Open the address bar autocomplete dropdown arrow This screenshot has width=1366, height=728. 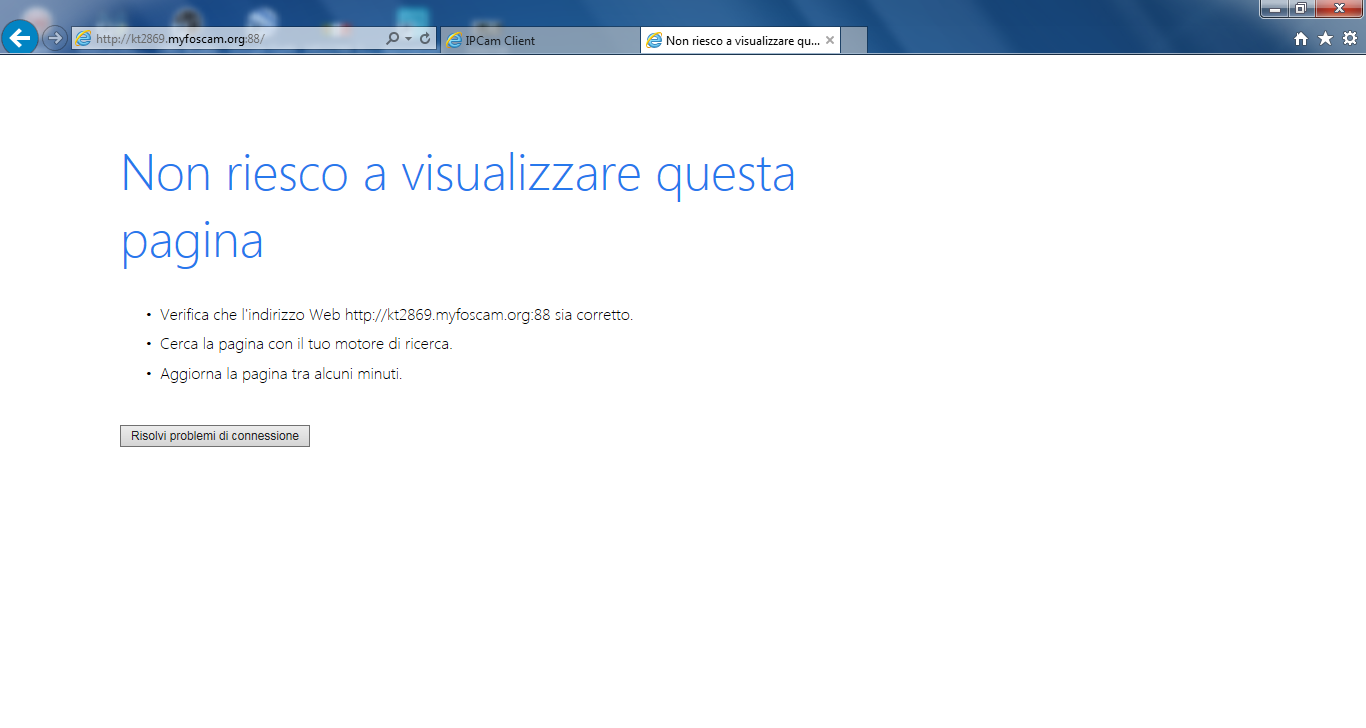coord(409,39)
